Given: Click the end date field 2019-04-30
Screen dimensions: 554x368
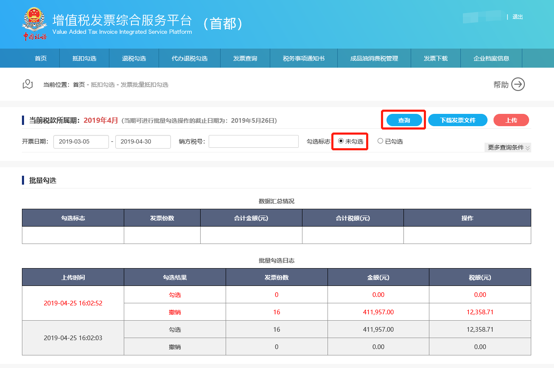Looking at the screenshot, I should click(143, 141).
